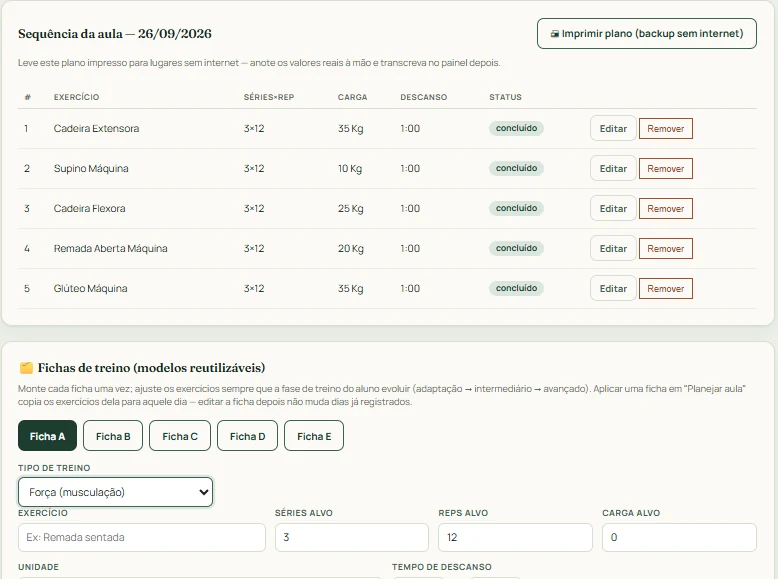Click the Glúteo Máquina exercise name
This screenshot has width=778, height=579.
tap(90, 289)
